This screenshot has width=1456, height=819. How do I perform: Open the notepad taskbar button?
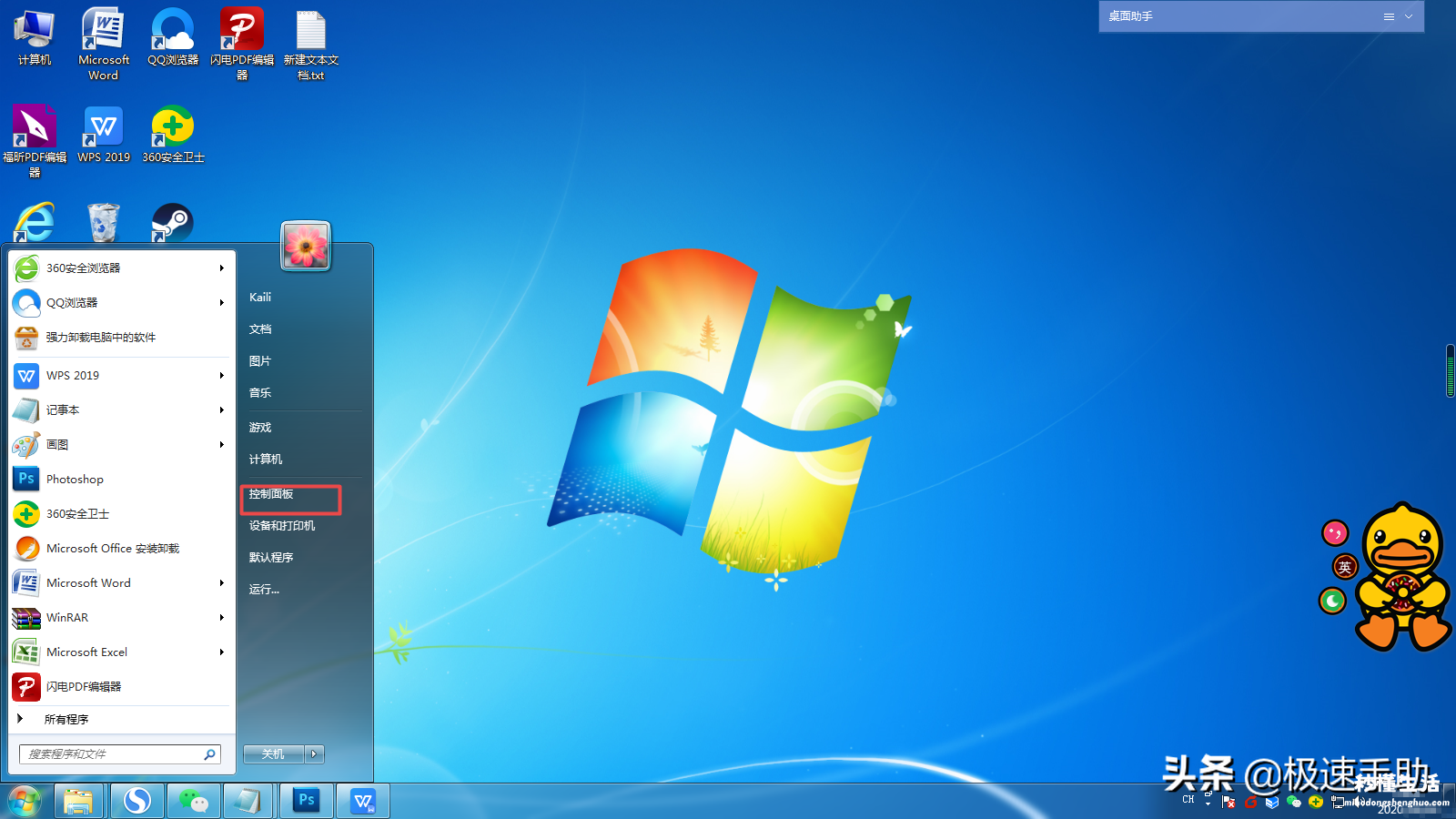click(248, 802)
